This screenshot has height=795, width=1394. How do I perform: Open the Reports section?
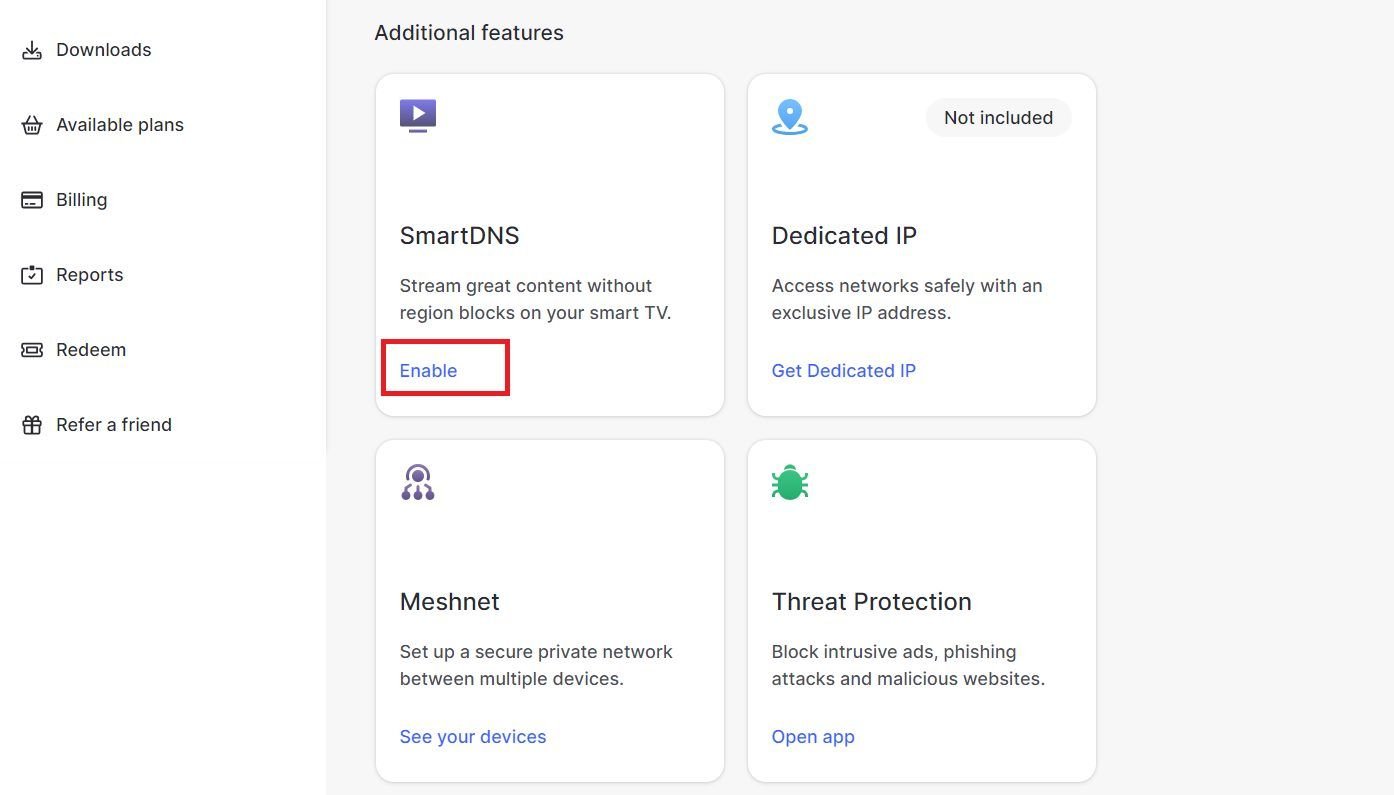(x=90, y=275)
